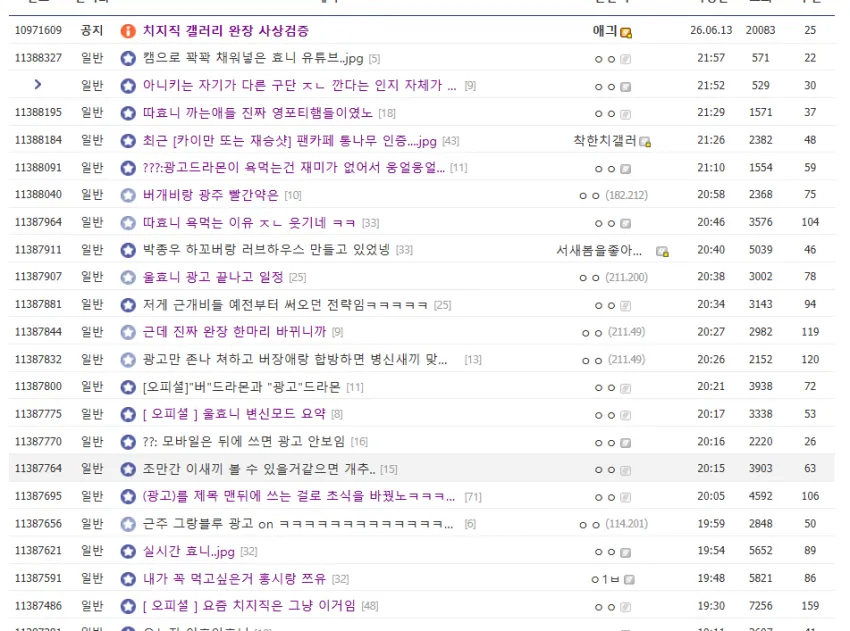Click the star icon on post 11387911

pos(128,250)
